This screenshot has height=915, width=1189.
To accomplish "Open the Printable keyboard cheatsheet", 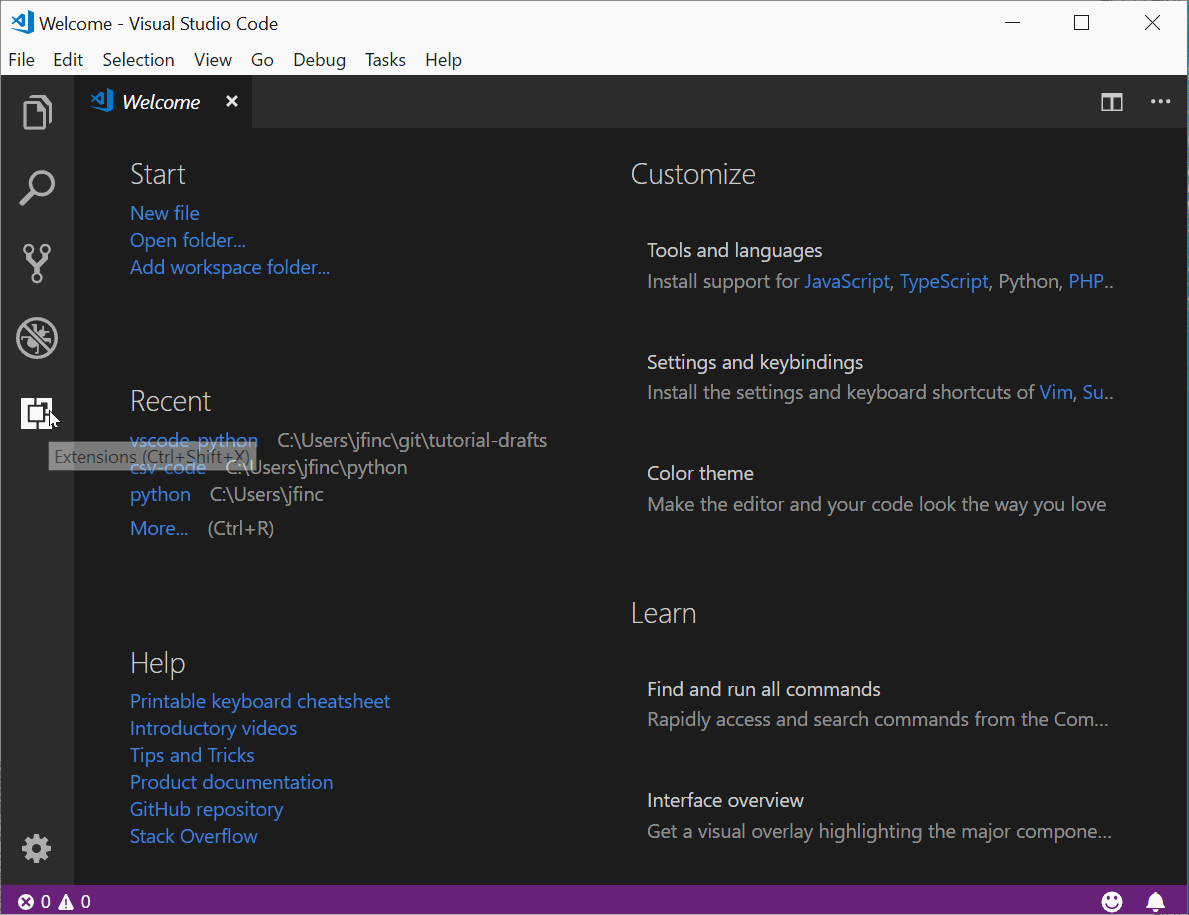I will 259,701.
